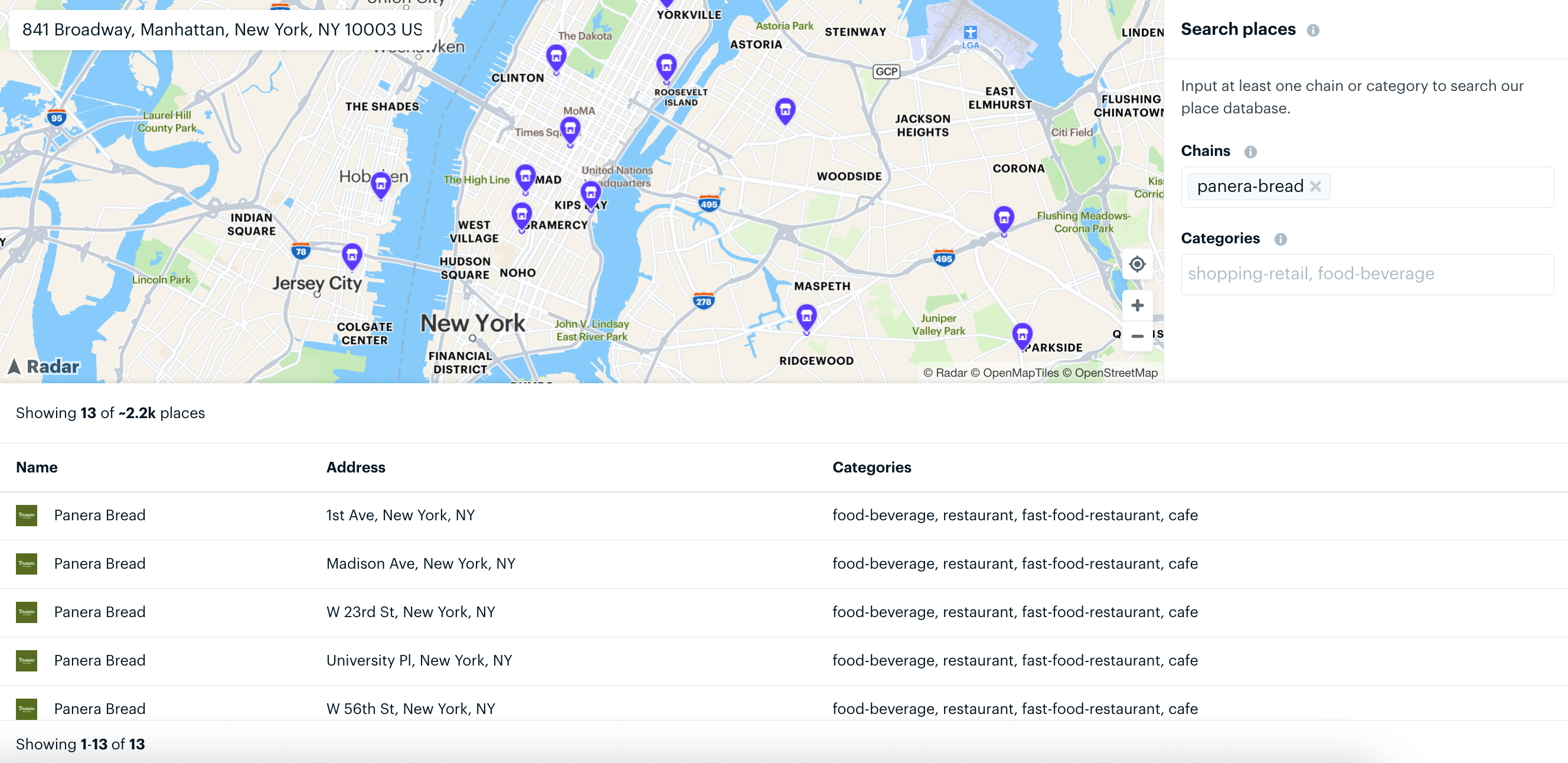
Task: Click info icon beside Categories label
Action: 1279,239
